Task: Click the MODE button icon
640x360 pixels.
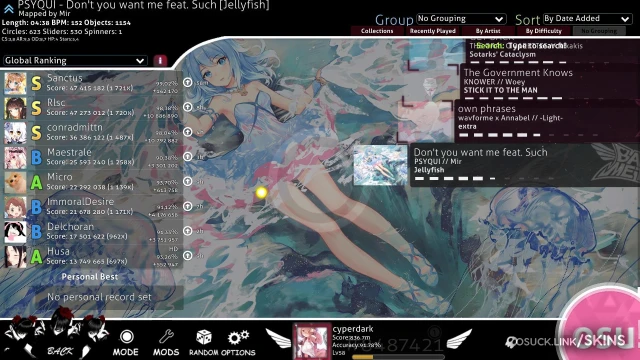Action: [126, 337]
